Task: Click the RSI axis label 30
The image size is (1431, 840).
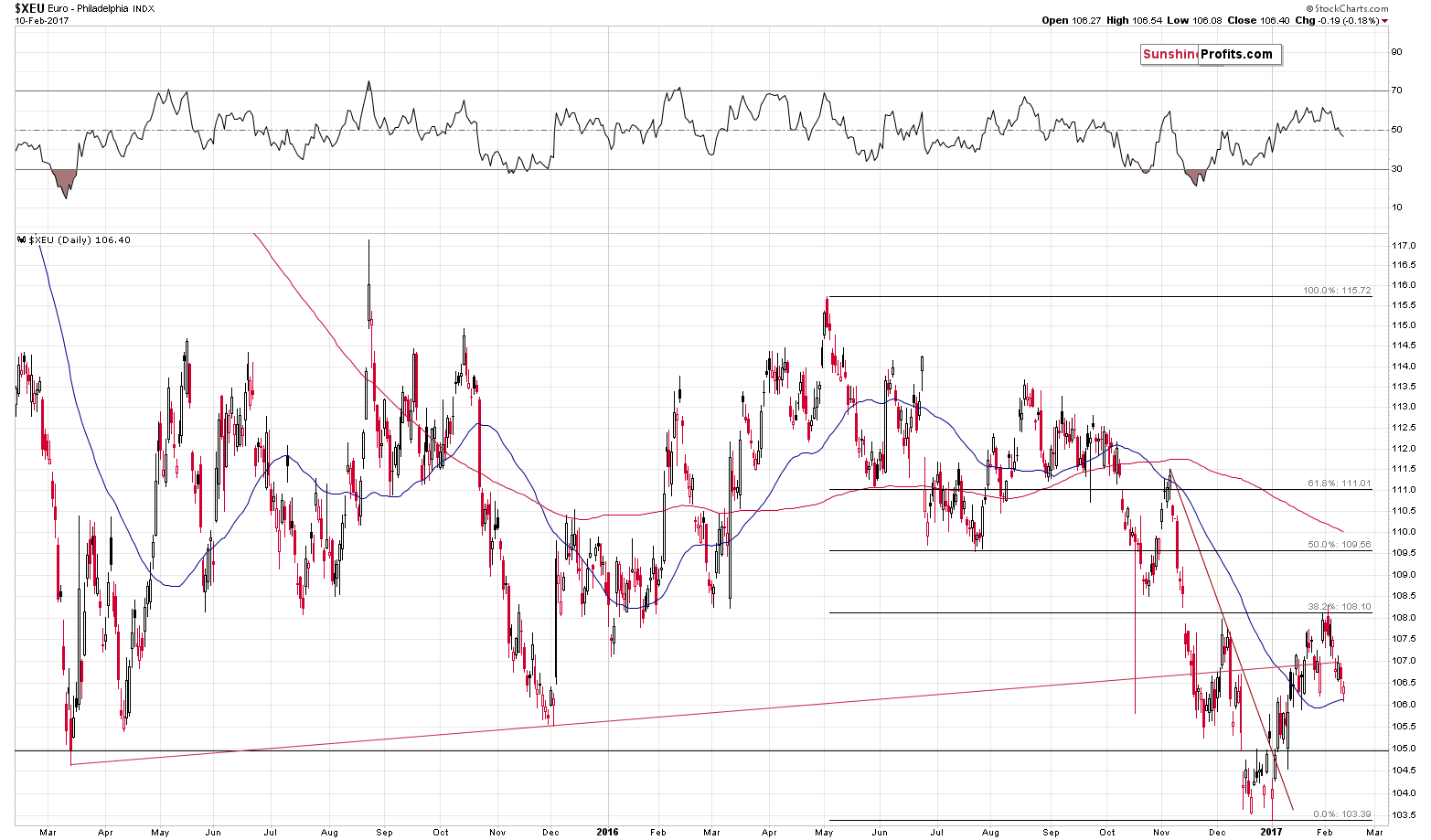Action: [1396, 169]
